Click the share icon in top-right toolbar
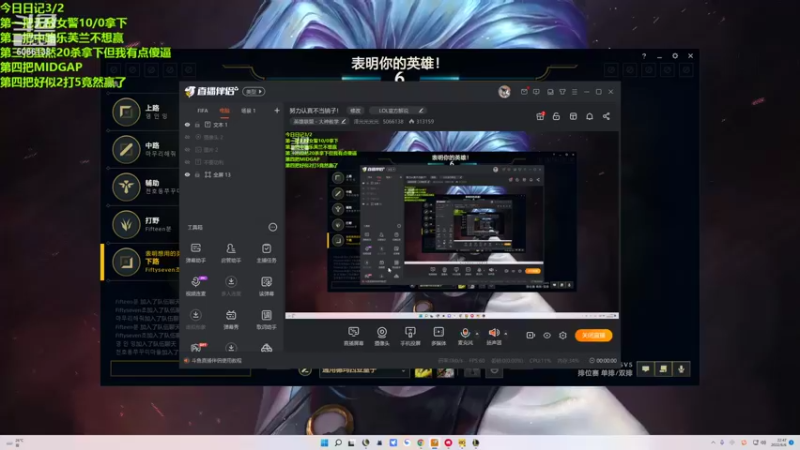Image resolution: width=800 pixels, height=450 pixels. pos(606,116)
